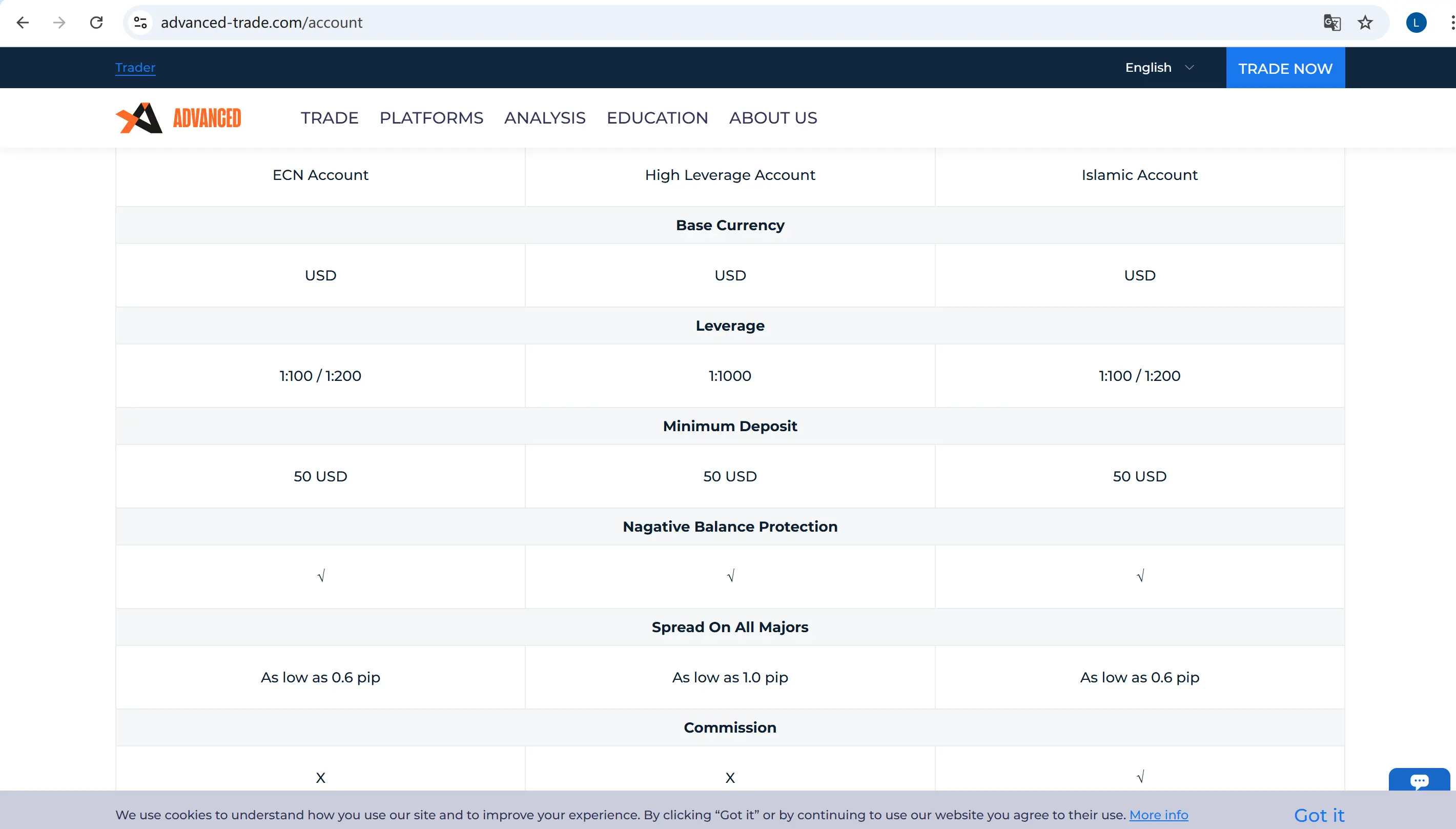
Task: Click the browser back arrow
Action: 23,23
